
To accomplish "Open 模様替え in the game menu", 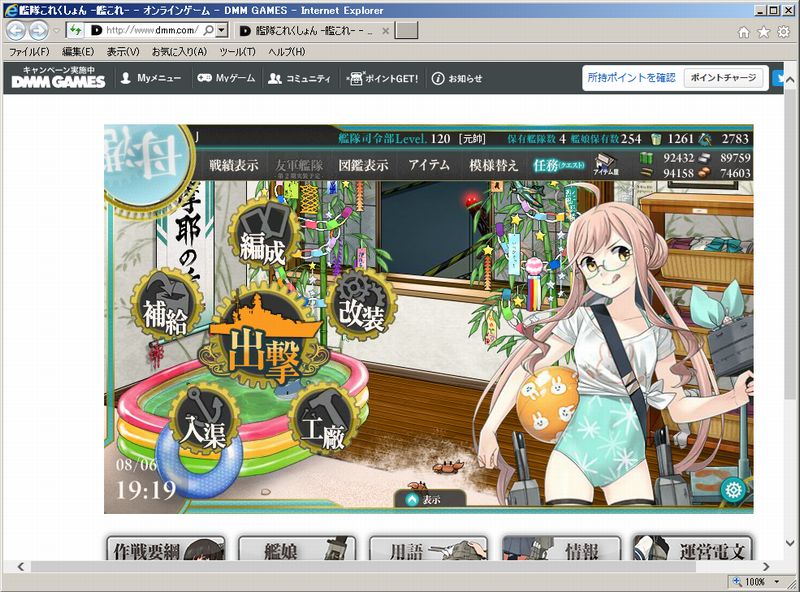I will pyautogui.click(x=493, y=165).
